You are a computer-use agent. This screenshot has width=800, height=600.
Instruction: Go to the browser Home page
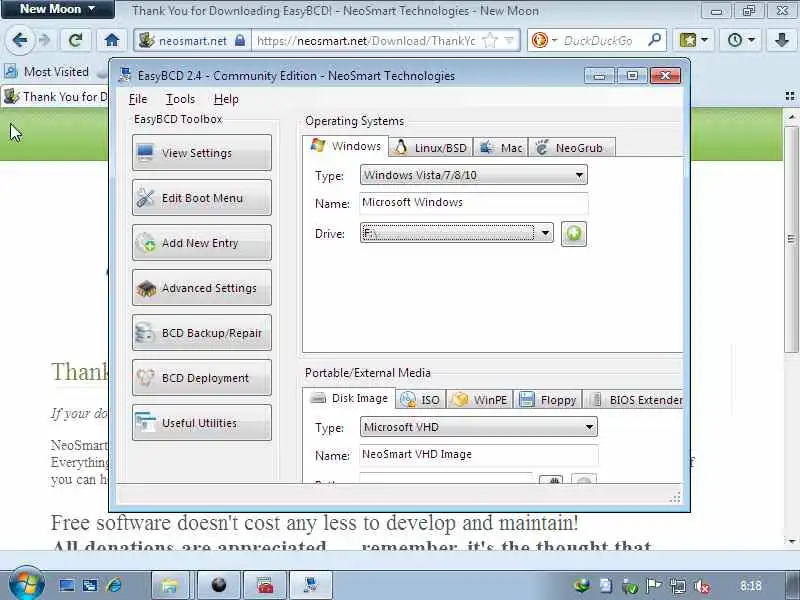click(x=112, y=40)
